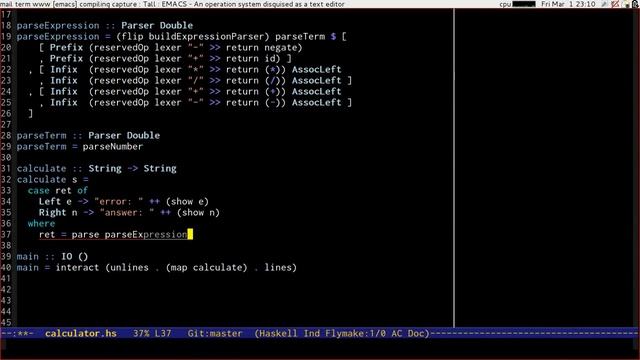640x360 pixels.
Task: Click line number 45 in the margin
Action: pyautogui.click(x=6, y=322)
